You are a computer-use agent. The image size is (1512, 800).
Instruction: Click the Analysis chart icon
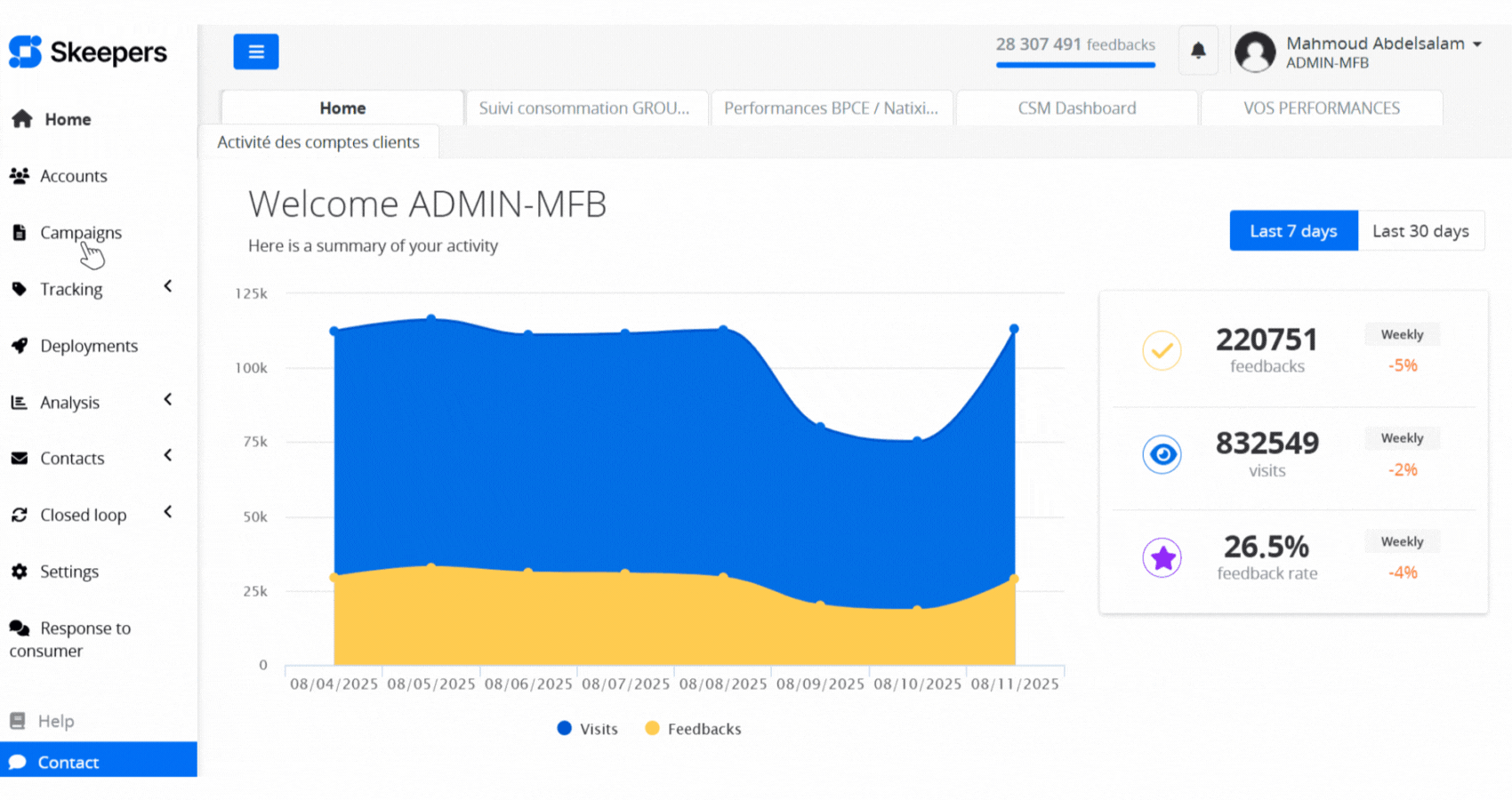19,402
